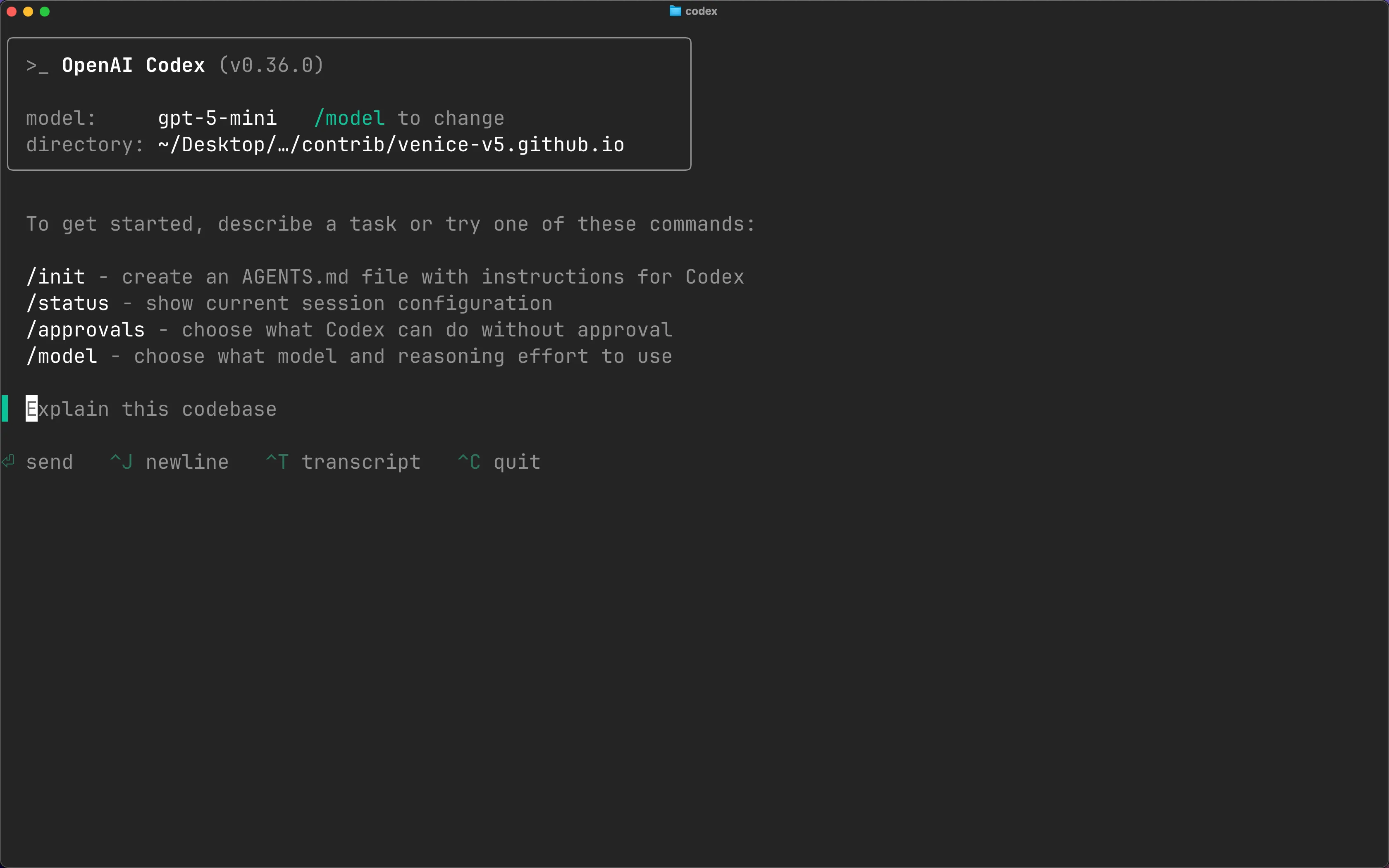Click the >_ terminal prompt icon in the header
Image resolution: width=1389 pixels, height=868 pixels.
[37, 65]
